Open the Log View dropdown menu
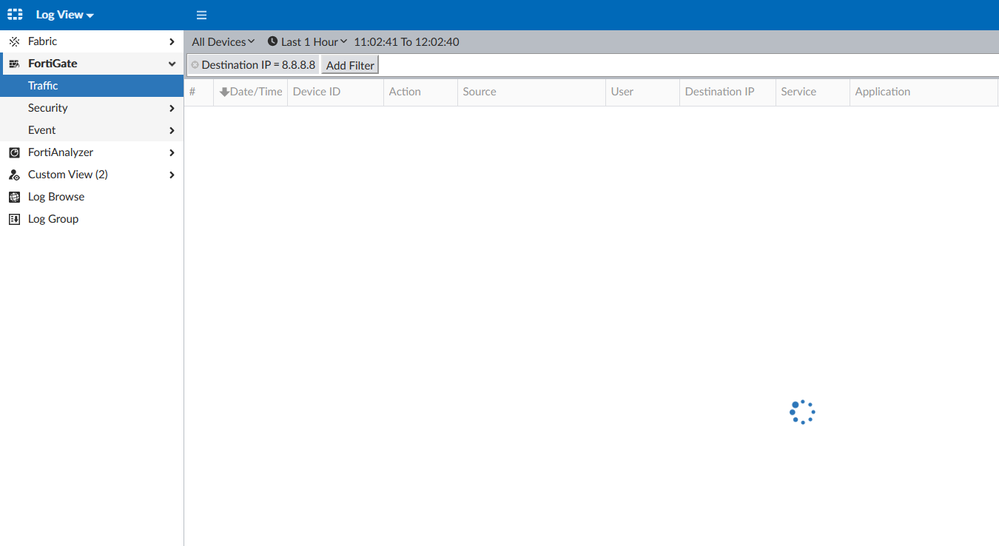This screenshot has width=999, height=546. pyautogui.click(x=64, y=15)
